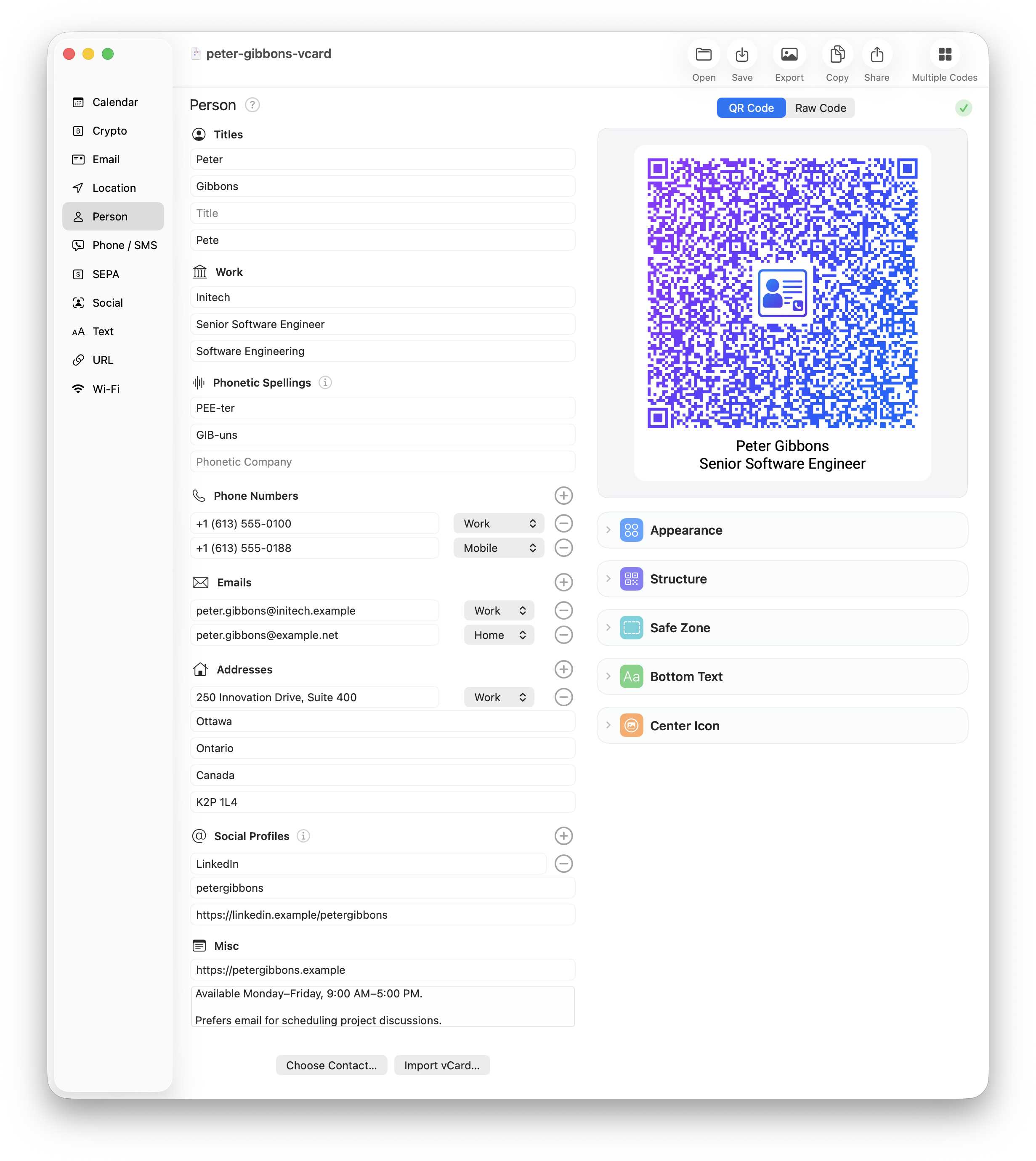This screenshot has height=1161, width=1036.
Task: Click the Choose Contact... button
Action: click(331, 1066)
